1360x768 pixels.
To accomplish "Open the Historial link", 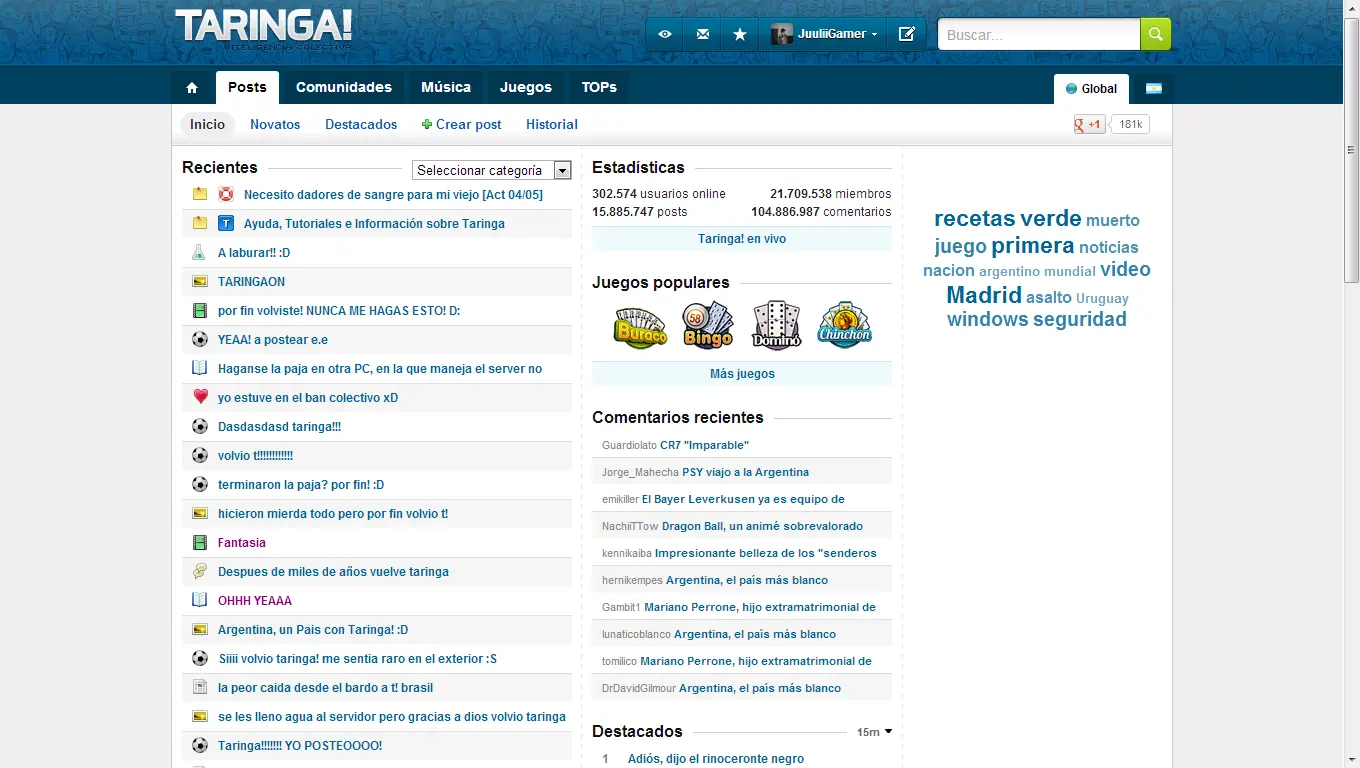I will (552, 124).
